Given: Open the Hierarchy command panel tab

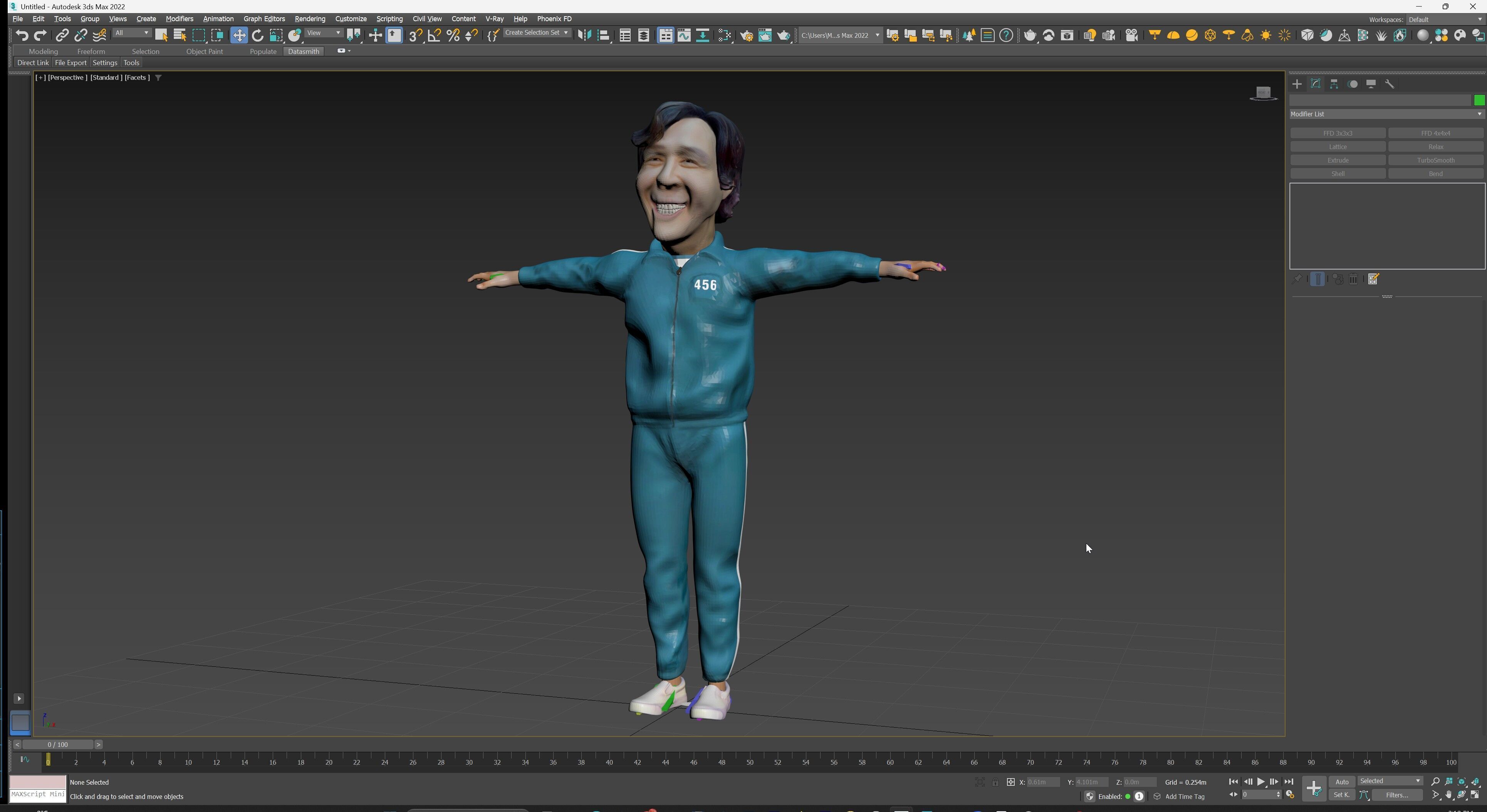Looking at the screenshot, I should click(1334, 84).
